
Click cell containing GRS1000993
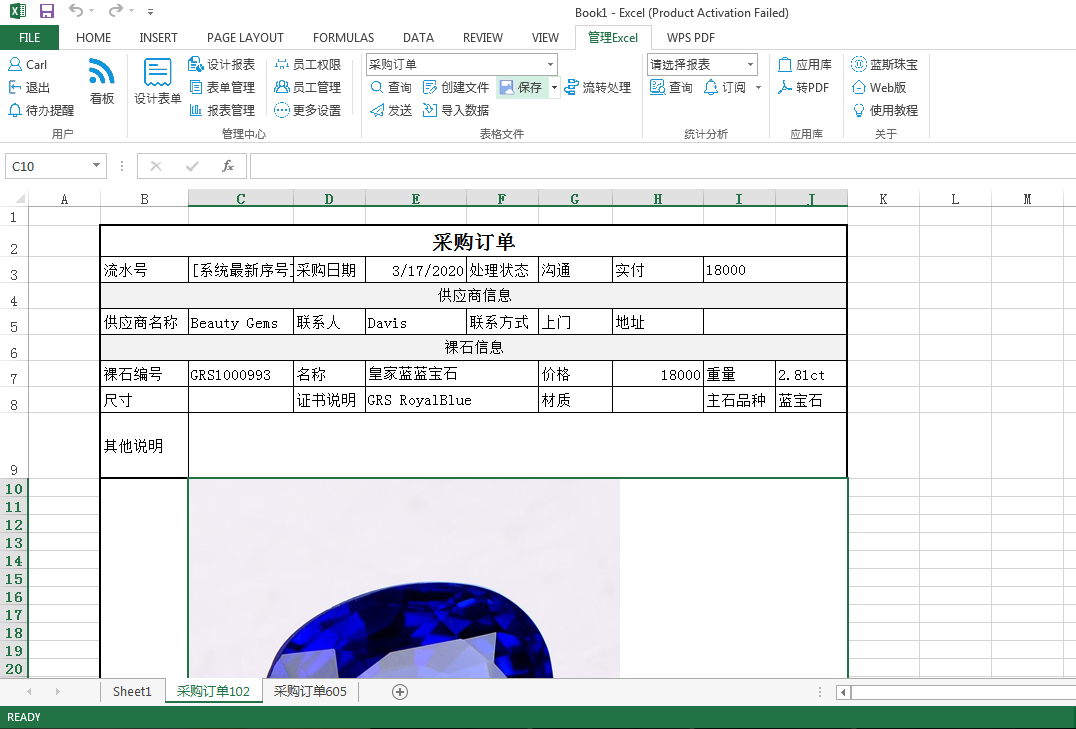pos(241,374)
